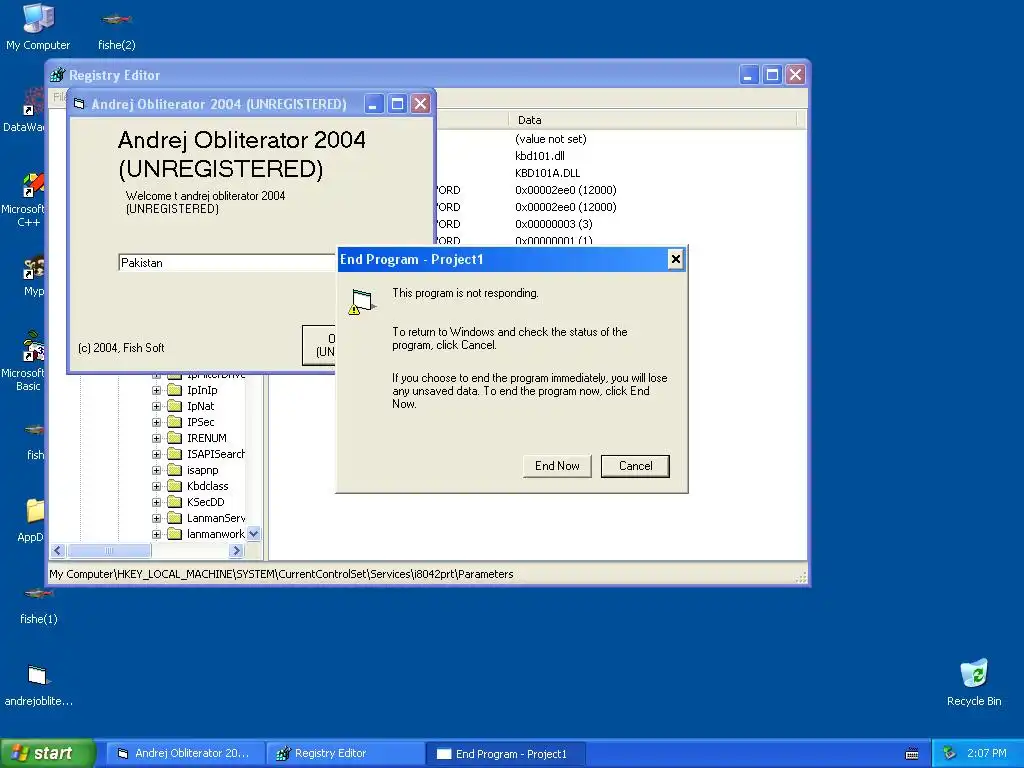Open the AppD folder on desktop

point(31,520)
